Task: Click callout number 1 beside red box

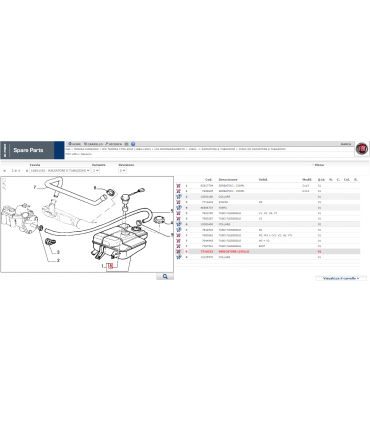Action: pos(103,266)
